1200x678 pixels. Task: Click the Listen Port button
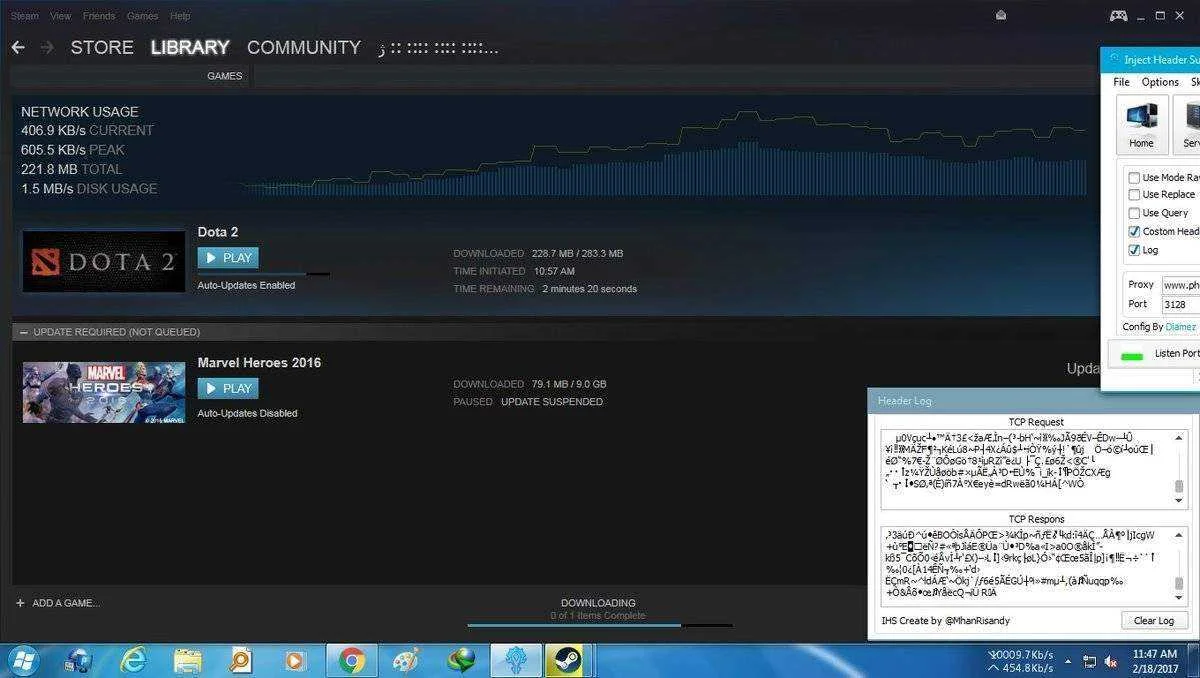tap(1156, 354)
